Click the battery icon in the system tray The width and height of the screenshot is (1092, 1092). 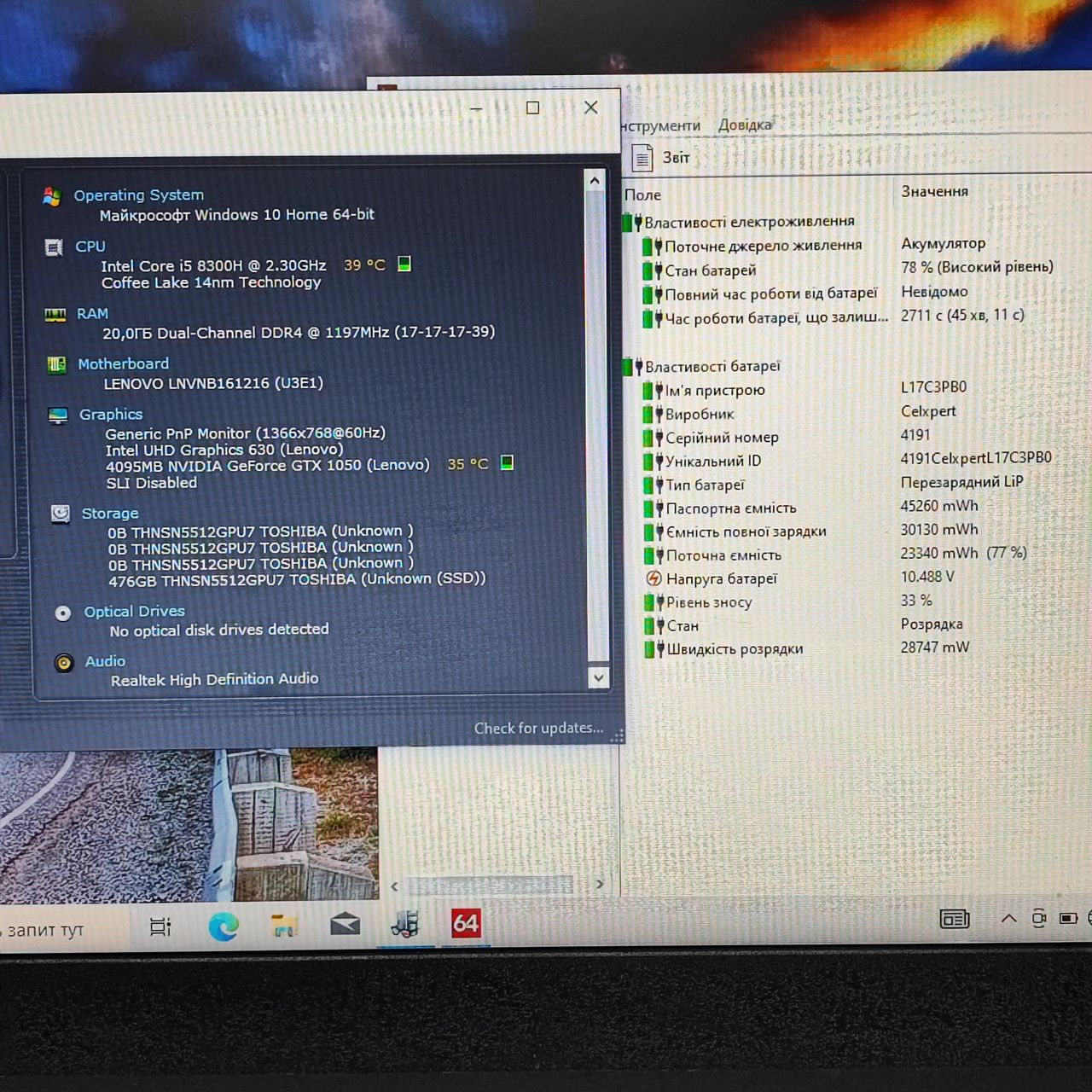(x=1068, y=919)
